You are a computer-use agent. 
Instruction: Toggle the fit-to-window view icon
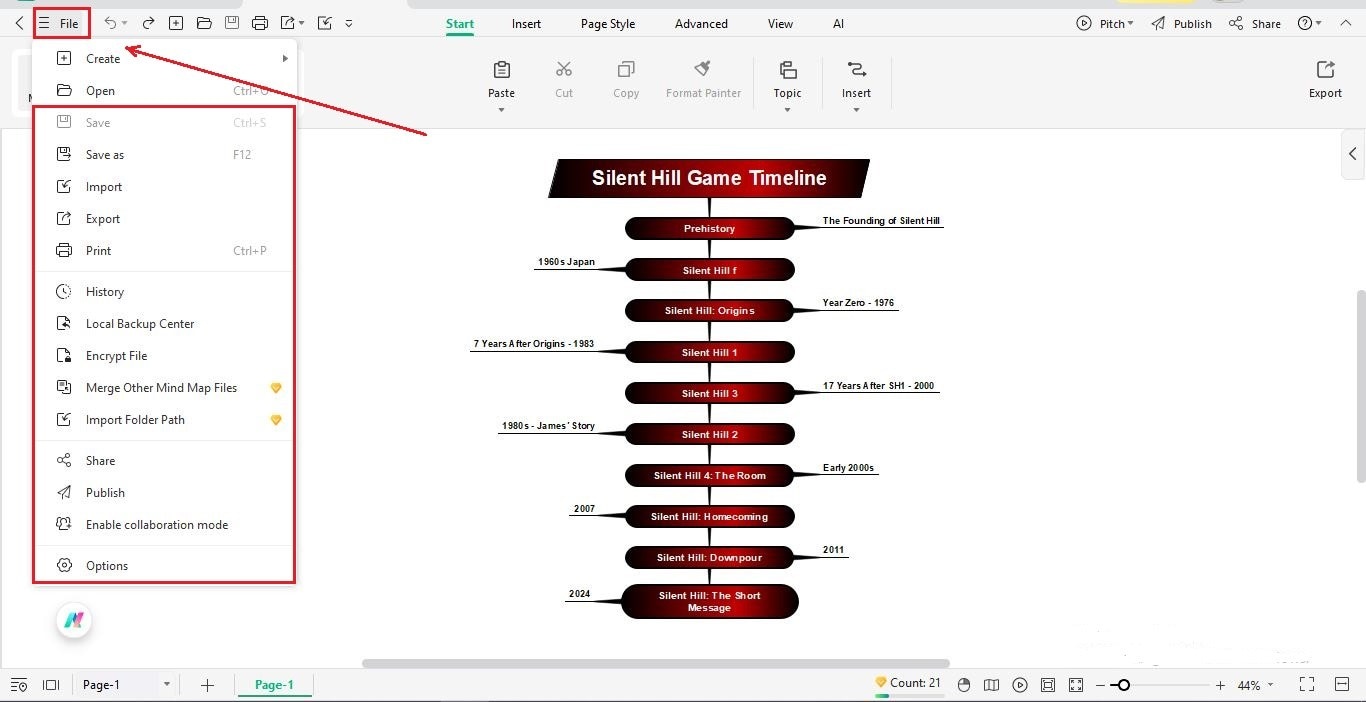point(1075,685)
